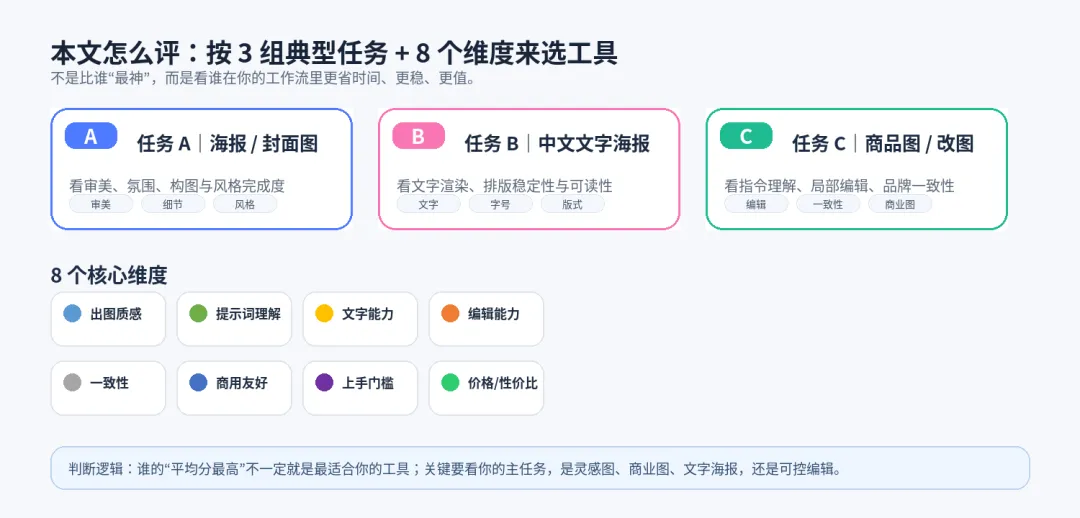This screenshot has width=1080, height=518.
Task: Click the 版式 tag pill
Action: click(572, 204)
